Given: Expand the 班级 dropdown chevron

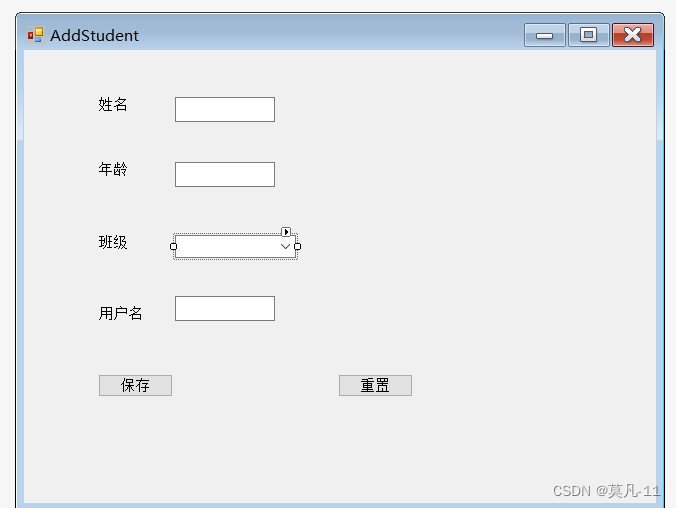Looking at the screenshot, I should coord(285,247).
